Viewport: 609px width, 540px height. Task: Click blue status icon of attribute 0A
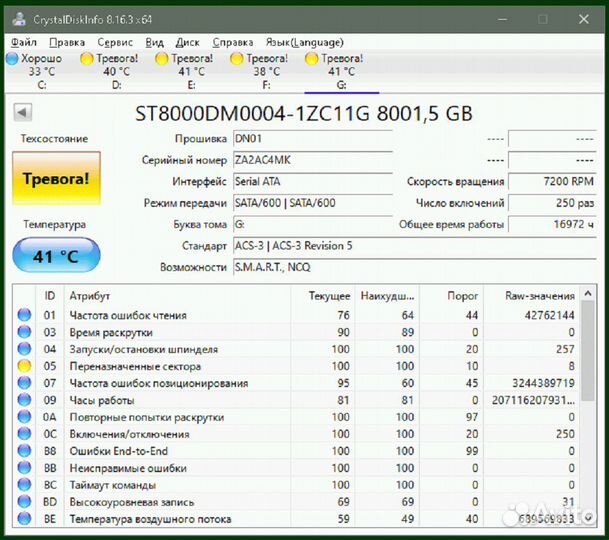coord(24,417)
